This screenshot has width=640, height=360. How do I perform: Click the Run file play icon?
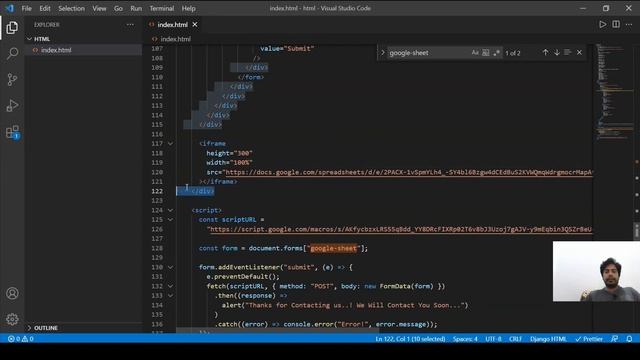point(602,24)
